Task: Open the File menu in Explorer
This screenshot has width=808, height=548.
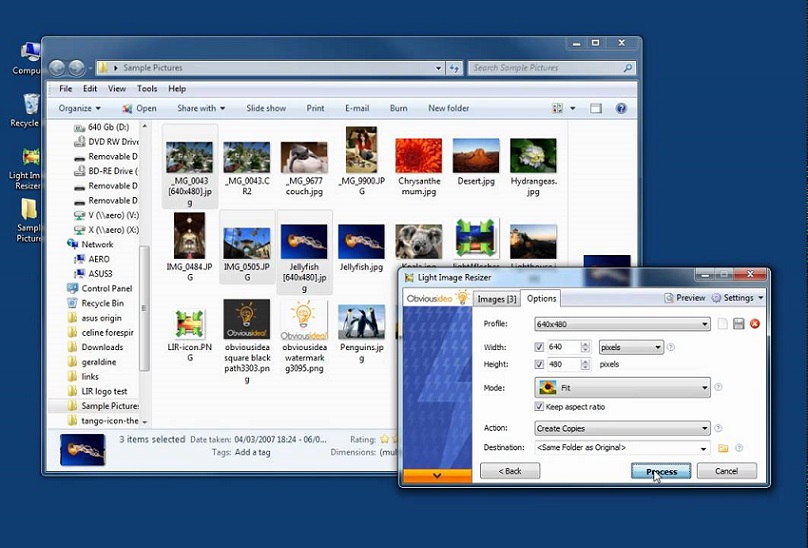Action: point(65,89)
